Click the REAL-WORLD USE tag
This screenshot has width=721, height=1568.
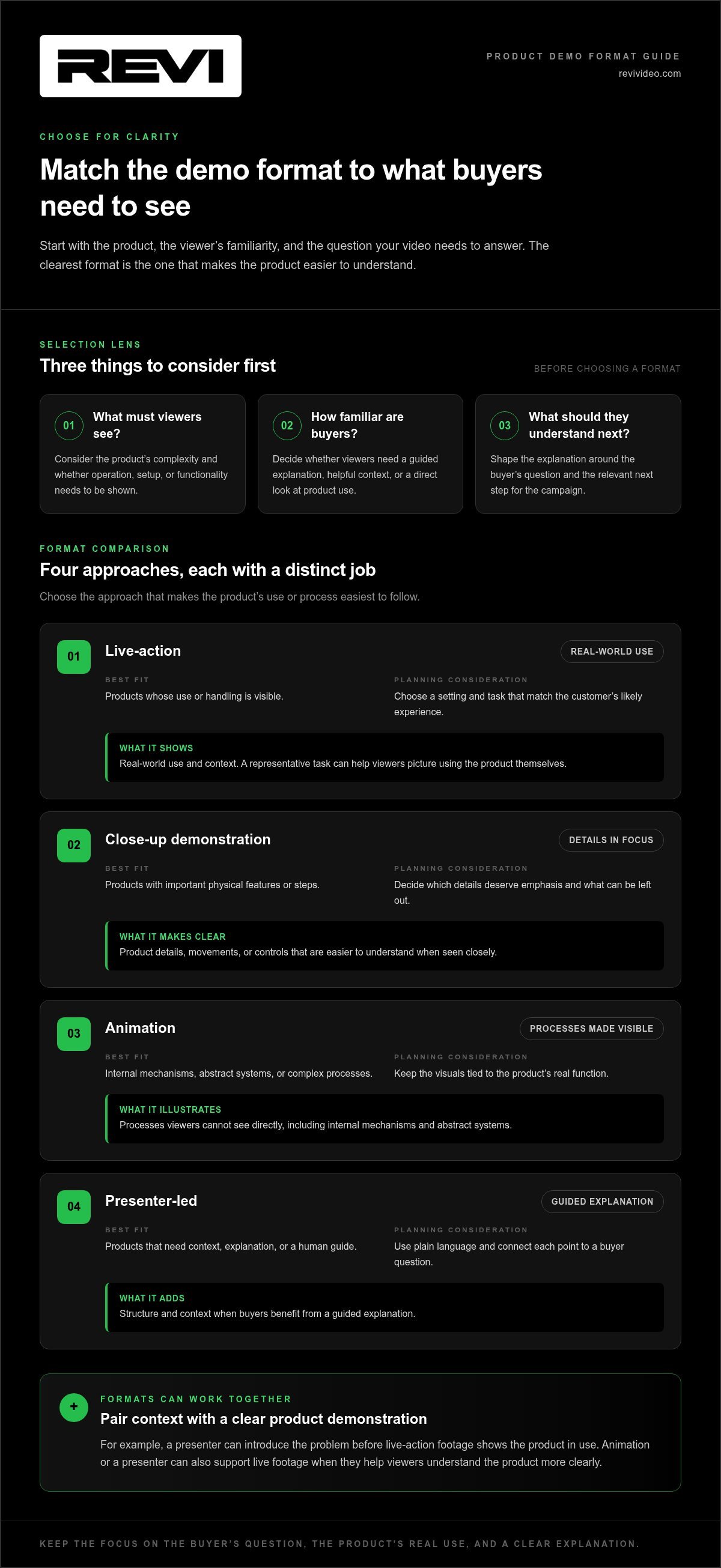(612, 652)
